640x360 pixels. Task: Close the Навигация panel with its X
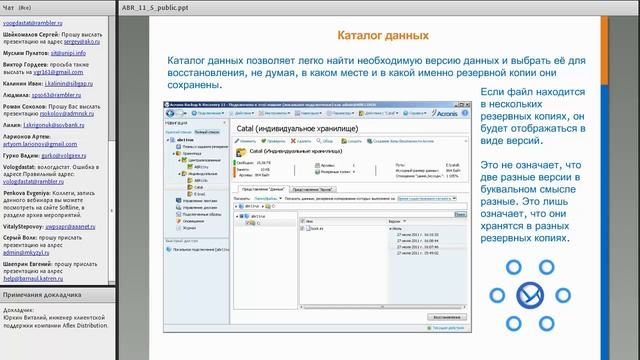coord(224,122)
